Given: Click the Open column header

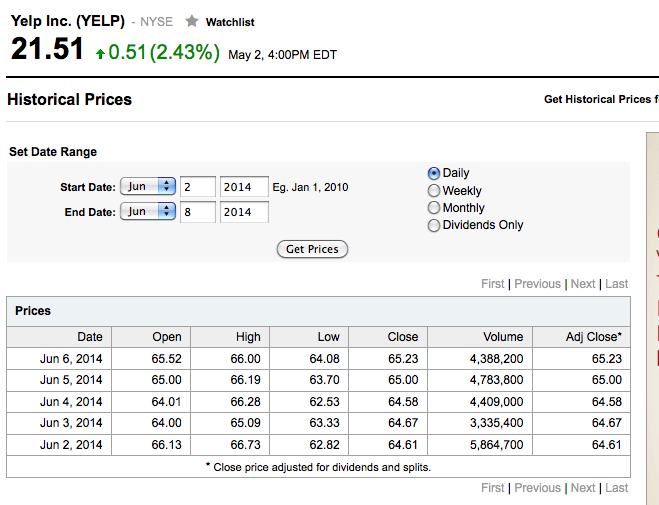Looking at the screenshot, I should (x=151, y=337).
